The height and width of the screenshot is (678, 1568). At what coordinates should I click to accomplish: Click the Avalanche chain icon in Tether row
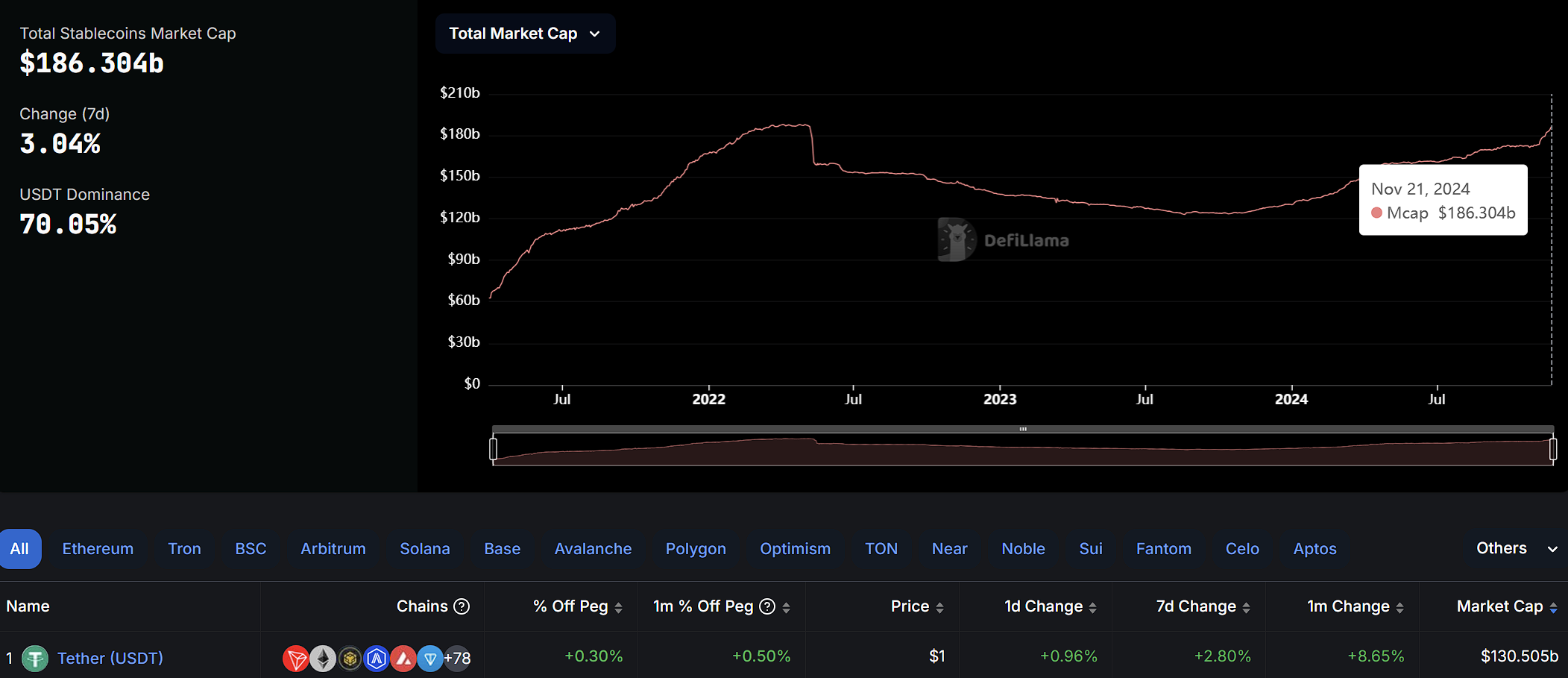[x=403, y=659]
